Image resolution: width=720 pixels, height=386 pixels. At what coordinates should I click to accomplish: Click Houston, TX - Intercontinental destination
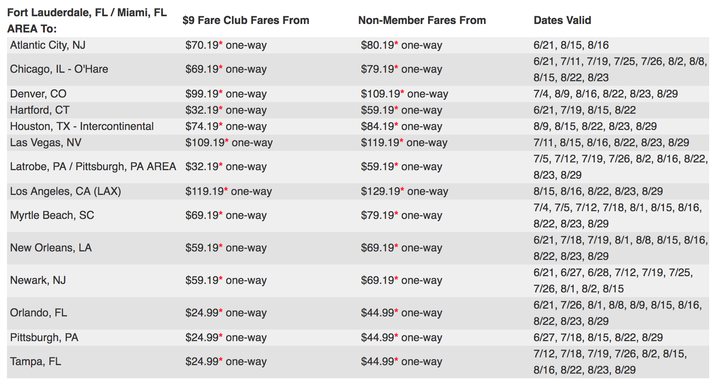click(82, 126)
